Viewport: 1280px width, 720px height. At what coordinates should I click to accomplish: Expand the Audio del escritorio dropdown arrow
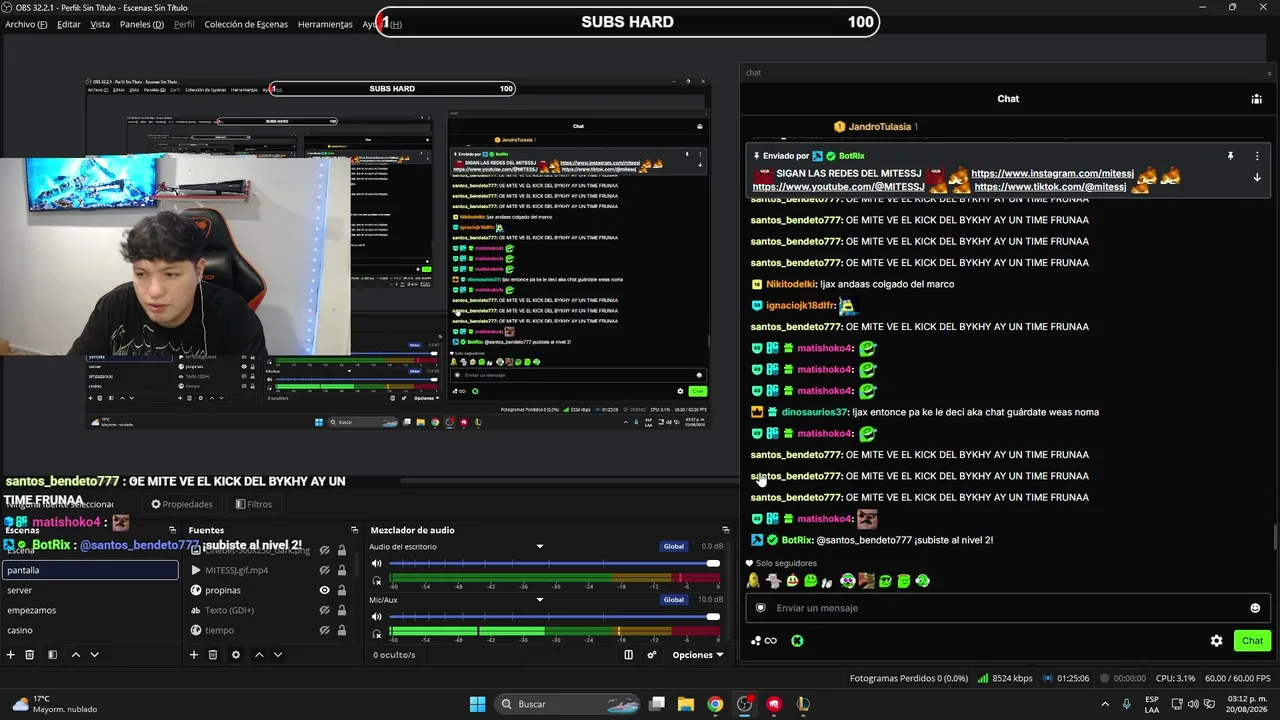pos(540,547)
